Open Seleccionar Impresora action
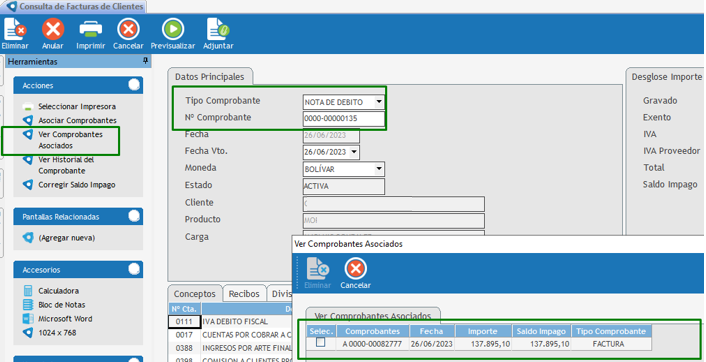 (77, 107)
